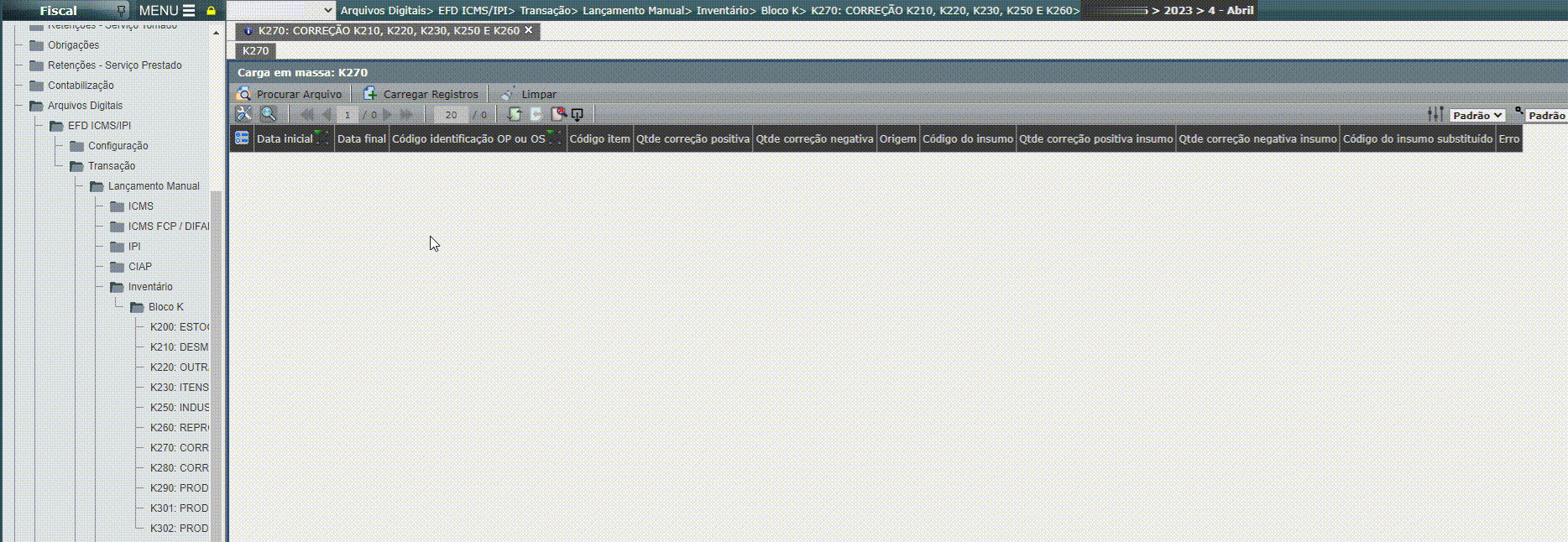The image size is (1568, 542).
Task: Open the empty dropdown in top bar
Action: coord(281,10)
